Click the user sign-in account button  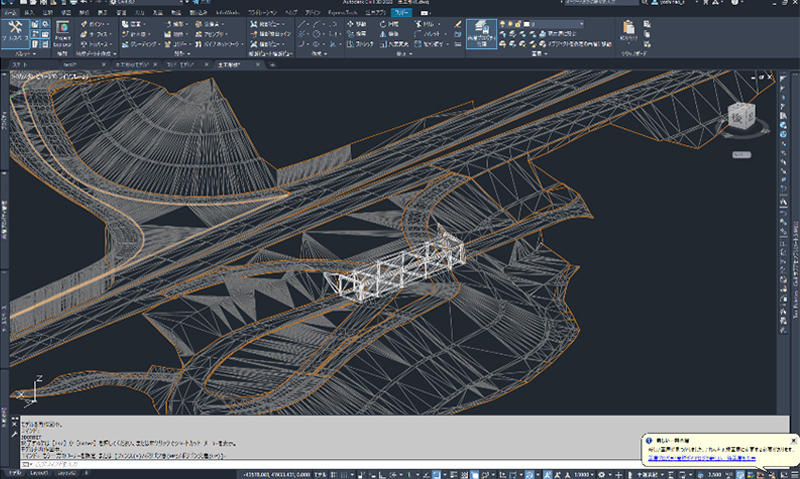point(670,3)
